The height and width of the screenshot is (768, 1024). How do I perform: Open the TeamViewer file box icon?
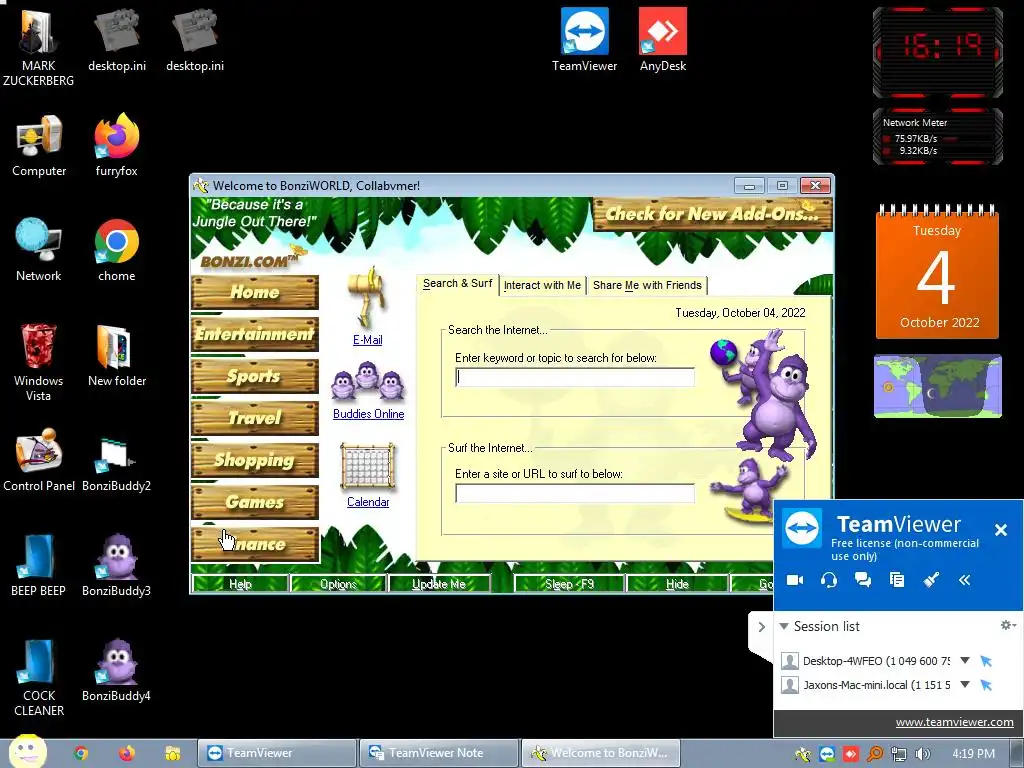click(897, 580)
